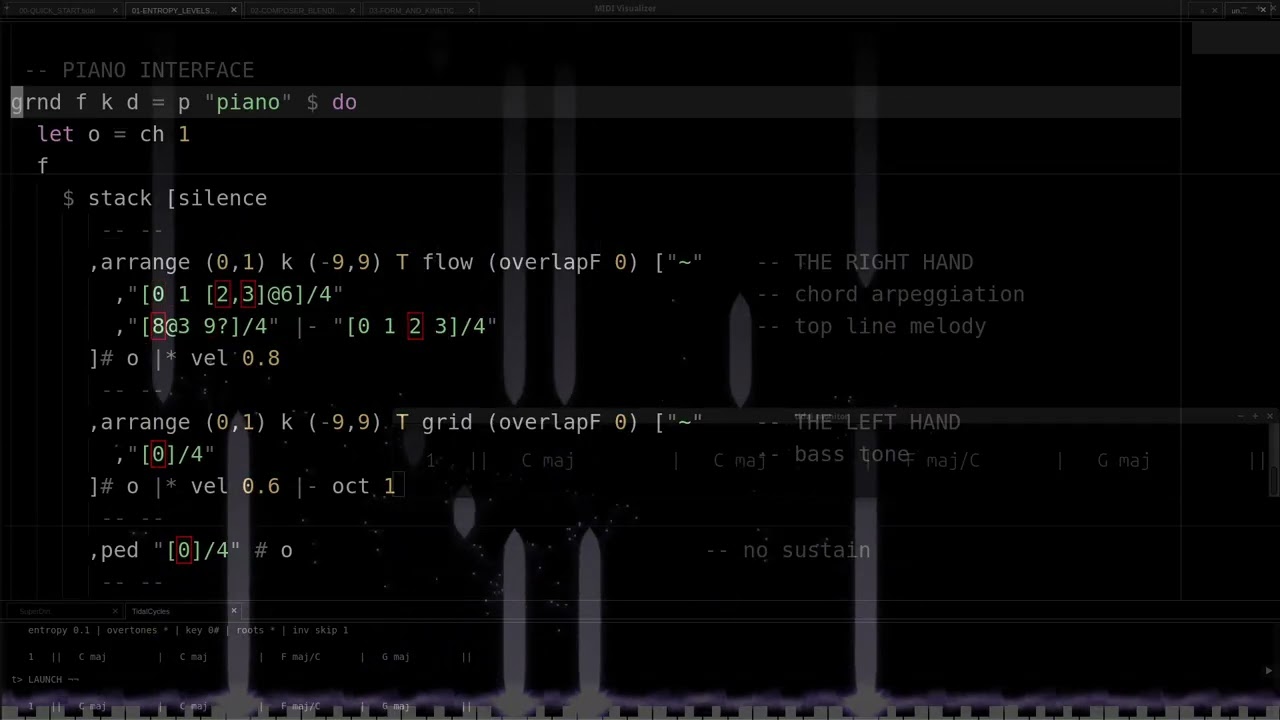Click the ']# o |* vel 0.8' line

(x=185, y=358)
